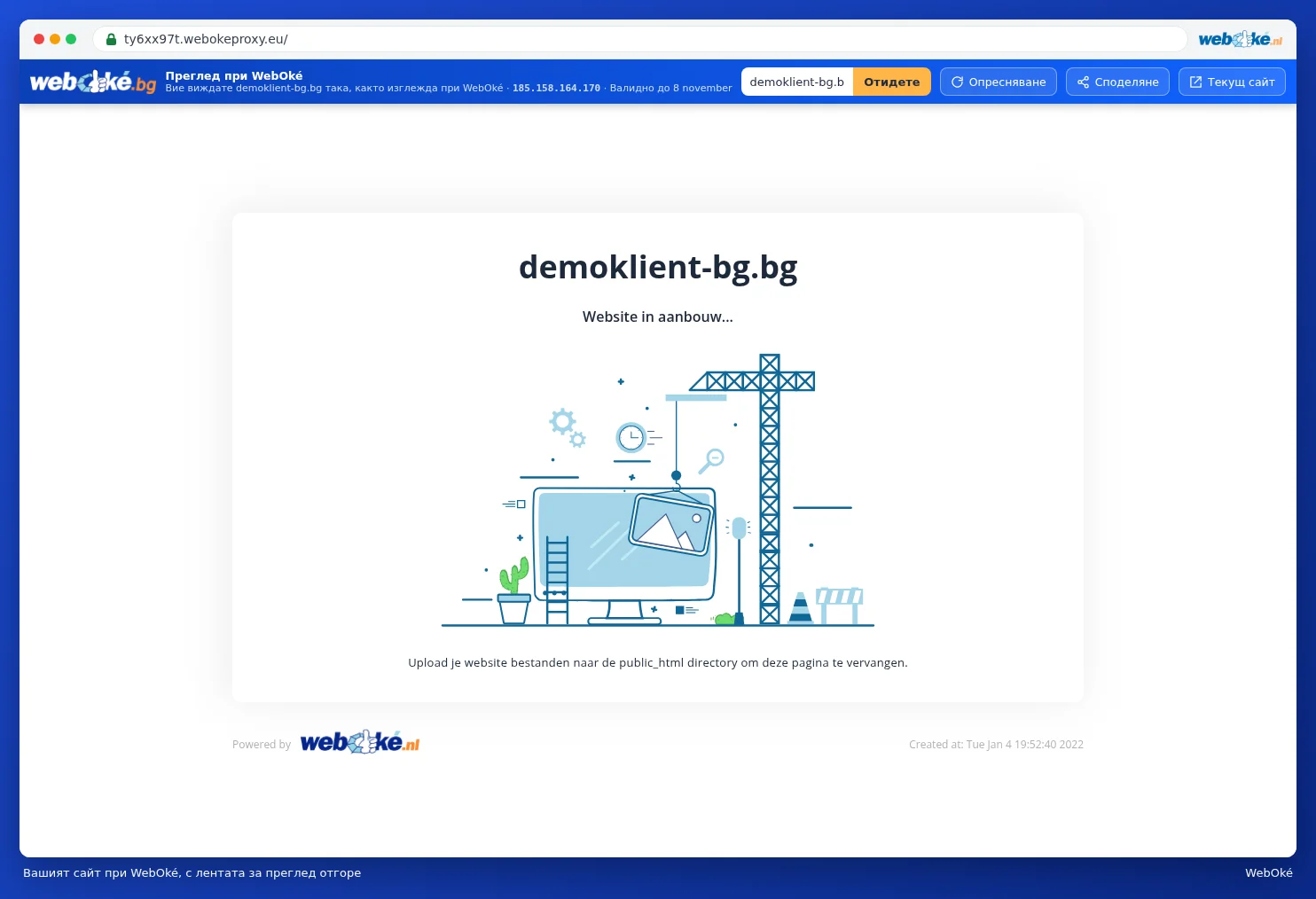
Task: Click the yellow window dot
Action: click(x=55, y=39)
